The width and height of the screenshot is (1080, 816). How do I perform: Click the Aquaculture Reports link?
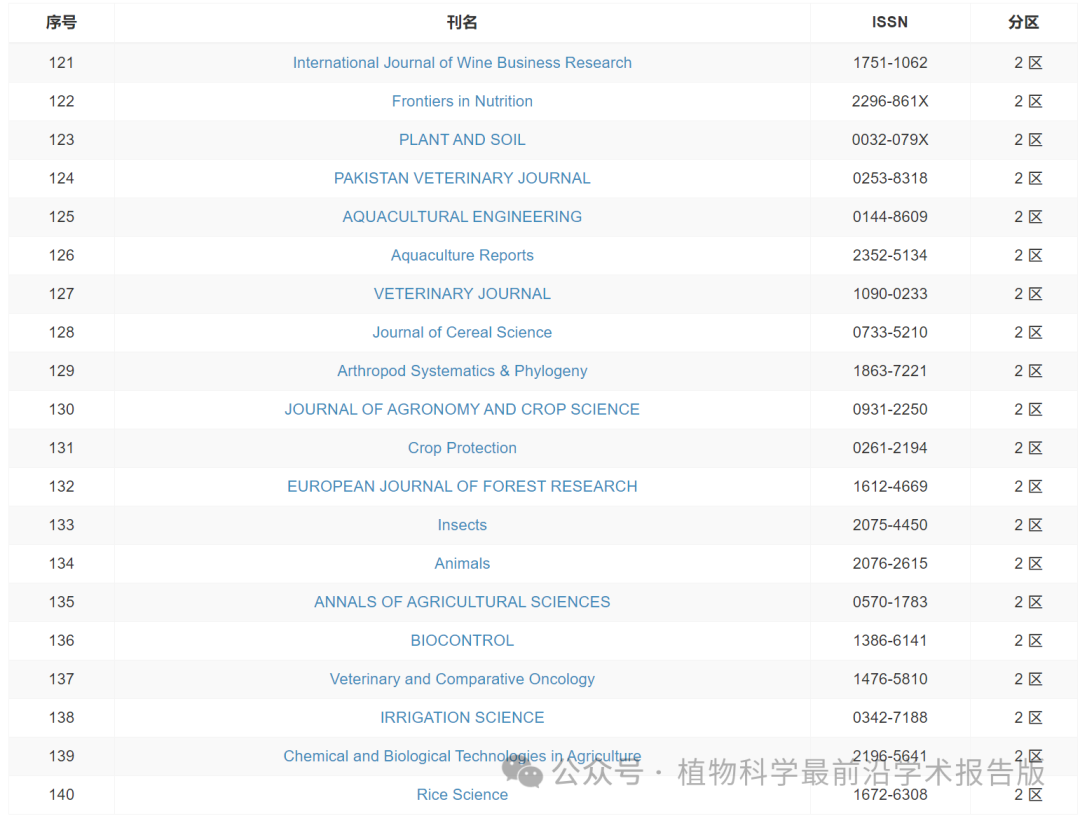click(x=462, y=255)
